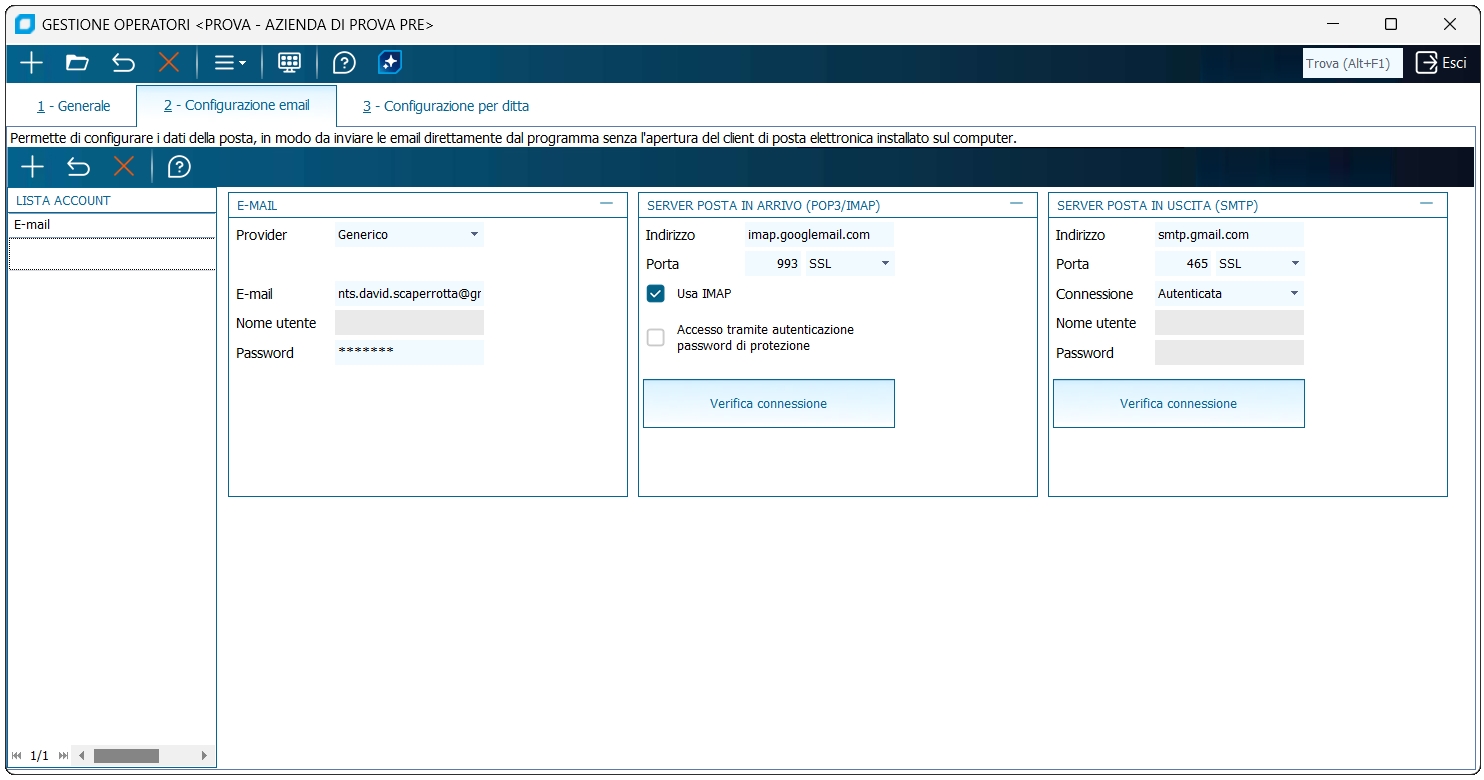
Task: Click the account list horizontal scrollbar thumb
Action: (x=126, y=756)
